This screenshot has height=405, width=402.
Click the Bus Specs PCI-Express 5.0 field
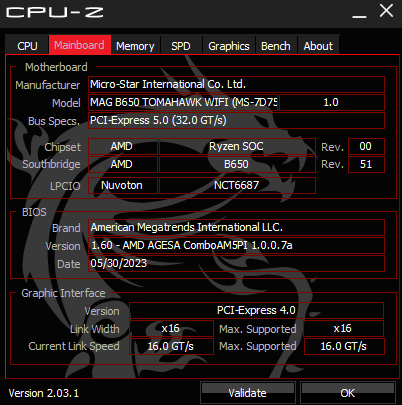236,120
